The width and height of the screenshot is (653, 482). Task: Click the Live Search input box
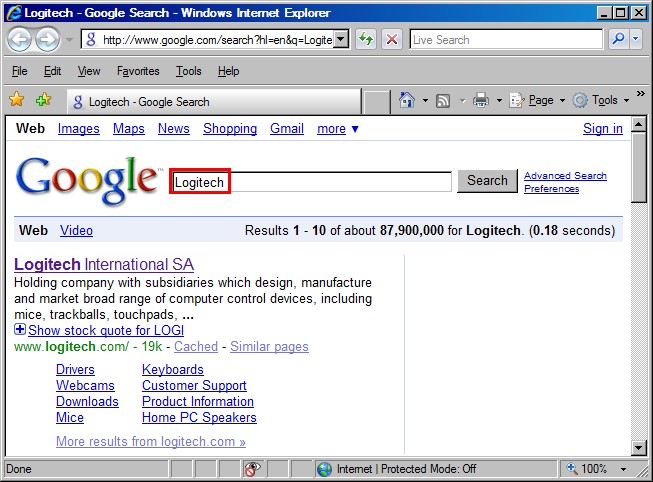(506, 40)
